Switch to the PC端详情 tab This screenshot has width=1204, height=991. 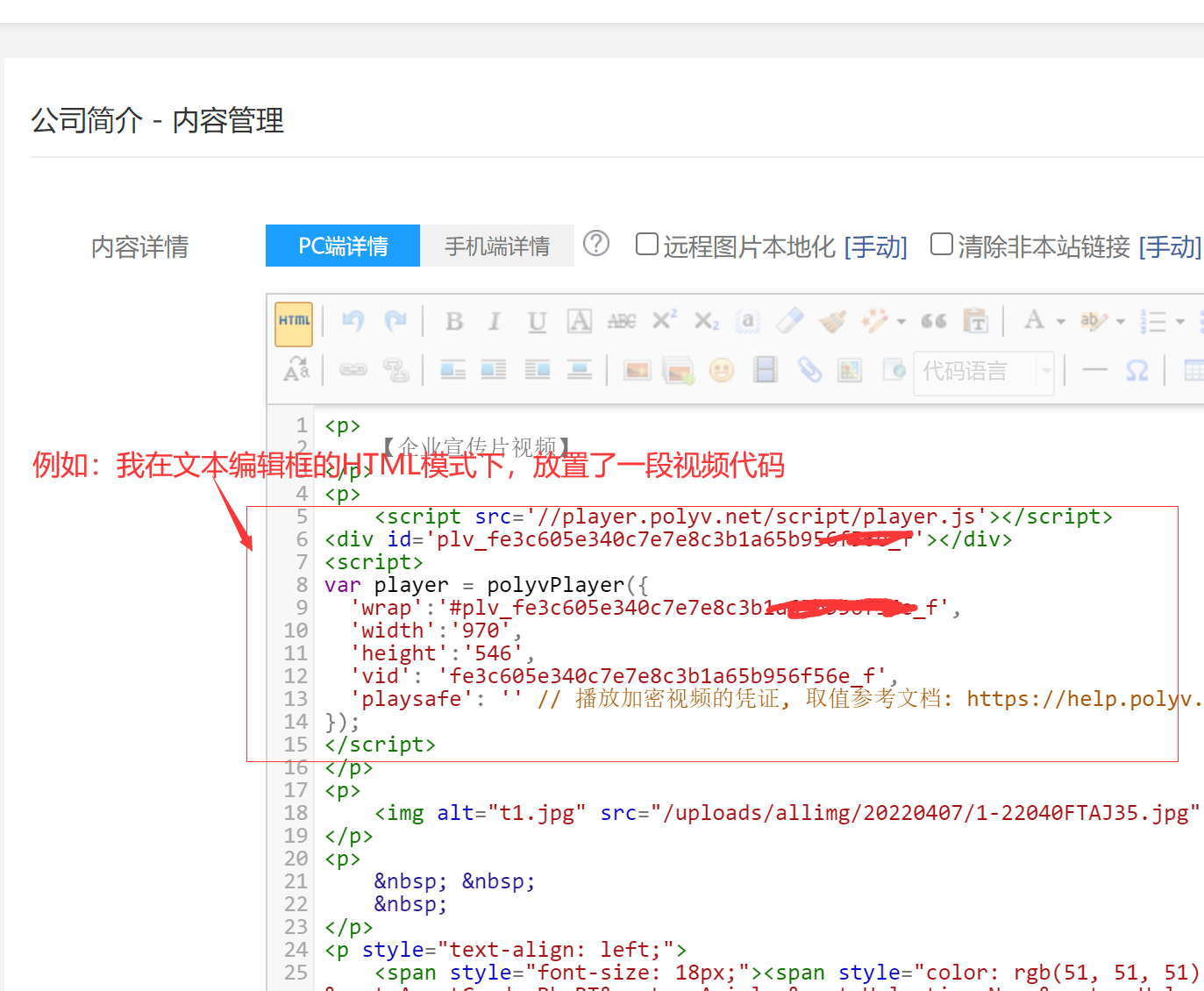pos(343,246)
